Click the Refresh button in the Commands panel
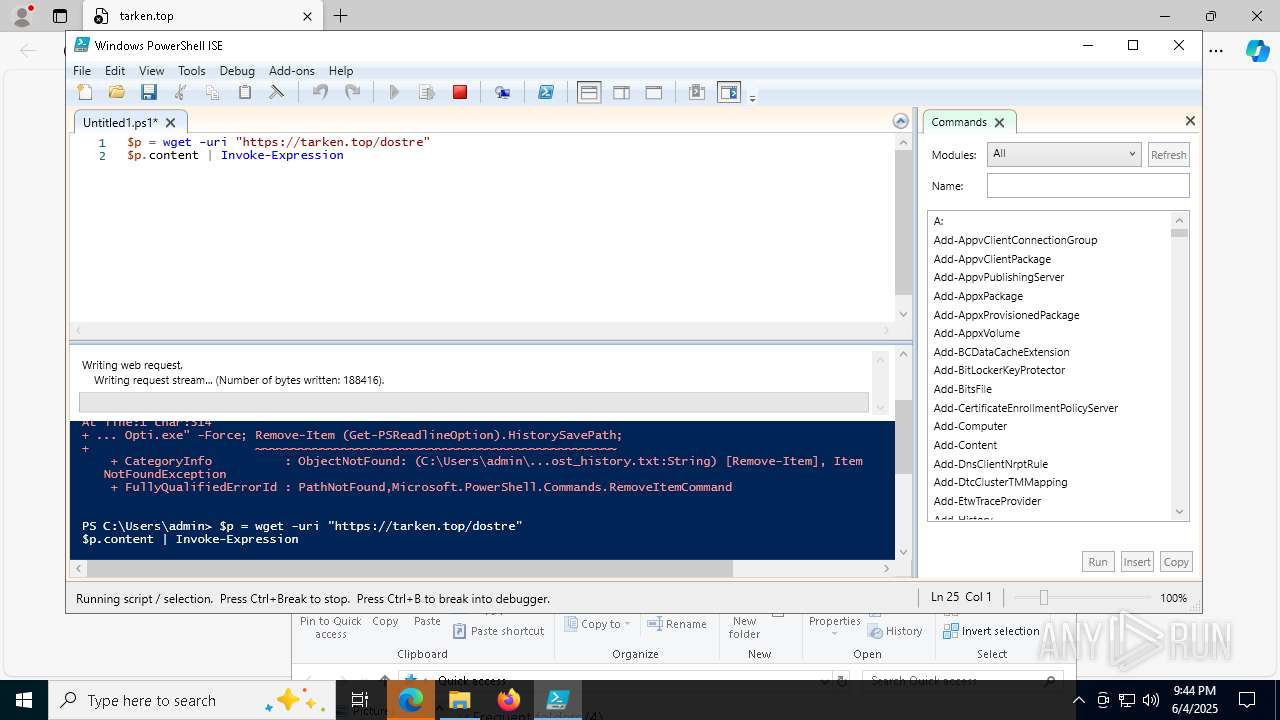Image resolution: width=1280 pixels, height=720 pixels. tap(1168, 155)
